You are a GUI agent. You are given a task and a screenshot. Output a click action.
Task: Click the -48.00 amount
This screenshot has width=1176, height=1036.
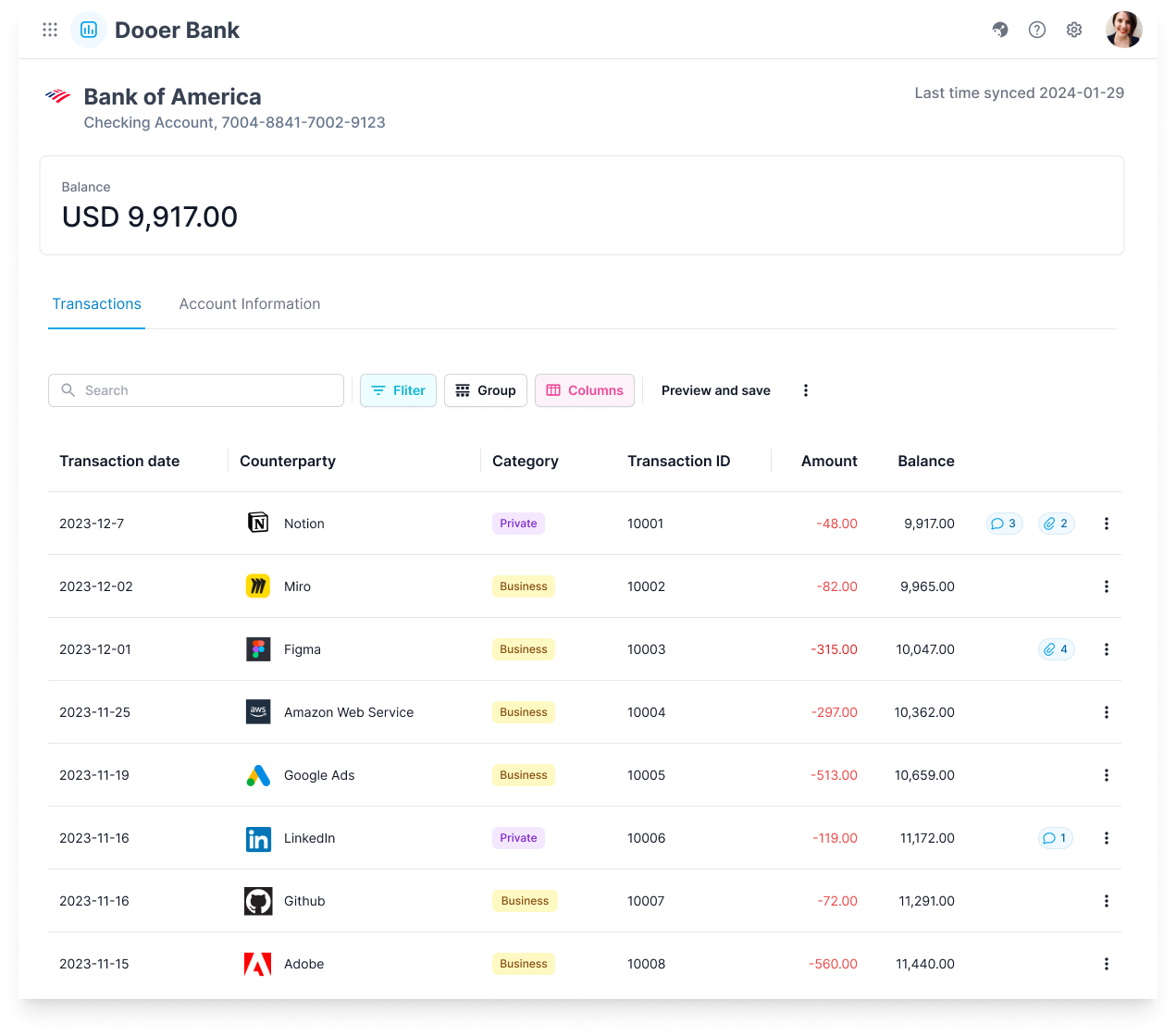[x=836, y=524]
